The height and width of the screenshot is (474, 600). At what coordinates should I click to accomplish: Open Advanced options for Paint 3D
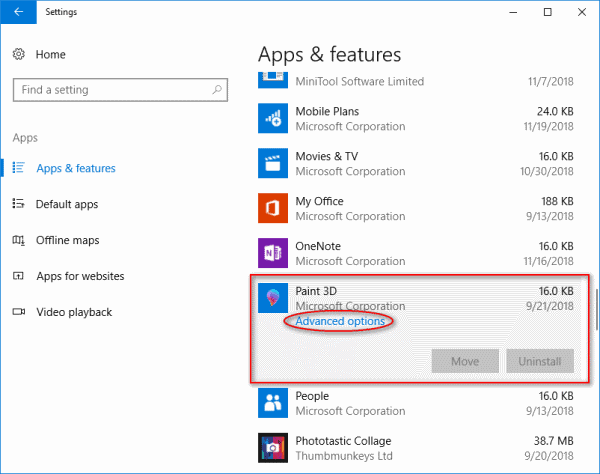click(x=339, y=321)
